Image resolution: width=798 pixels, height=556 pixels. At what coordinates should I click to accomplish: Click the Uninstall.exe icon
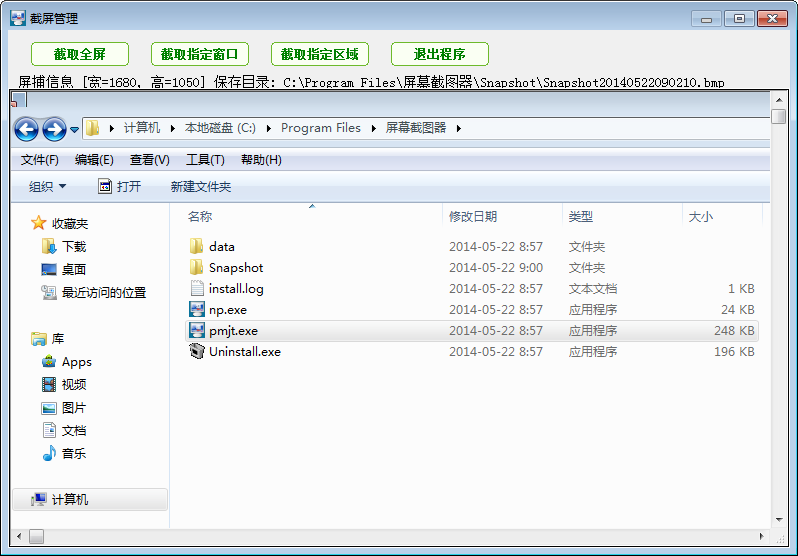[x=196, y=351]
